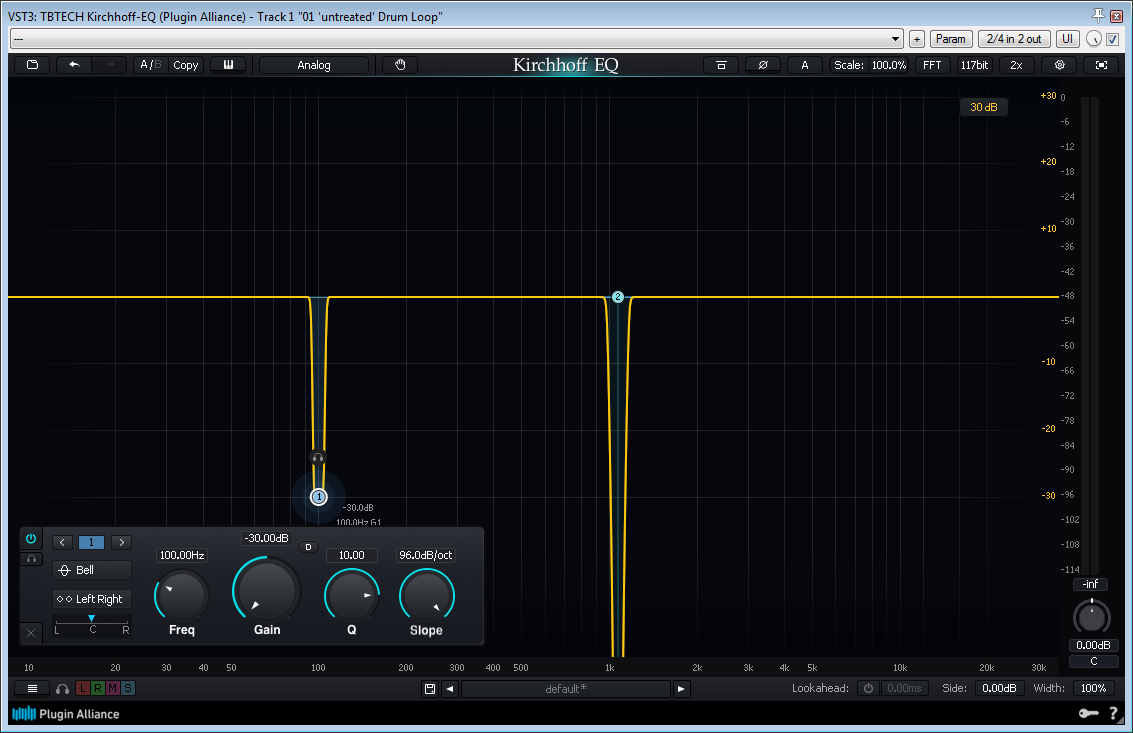Load previous preset arrow

450,689
